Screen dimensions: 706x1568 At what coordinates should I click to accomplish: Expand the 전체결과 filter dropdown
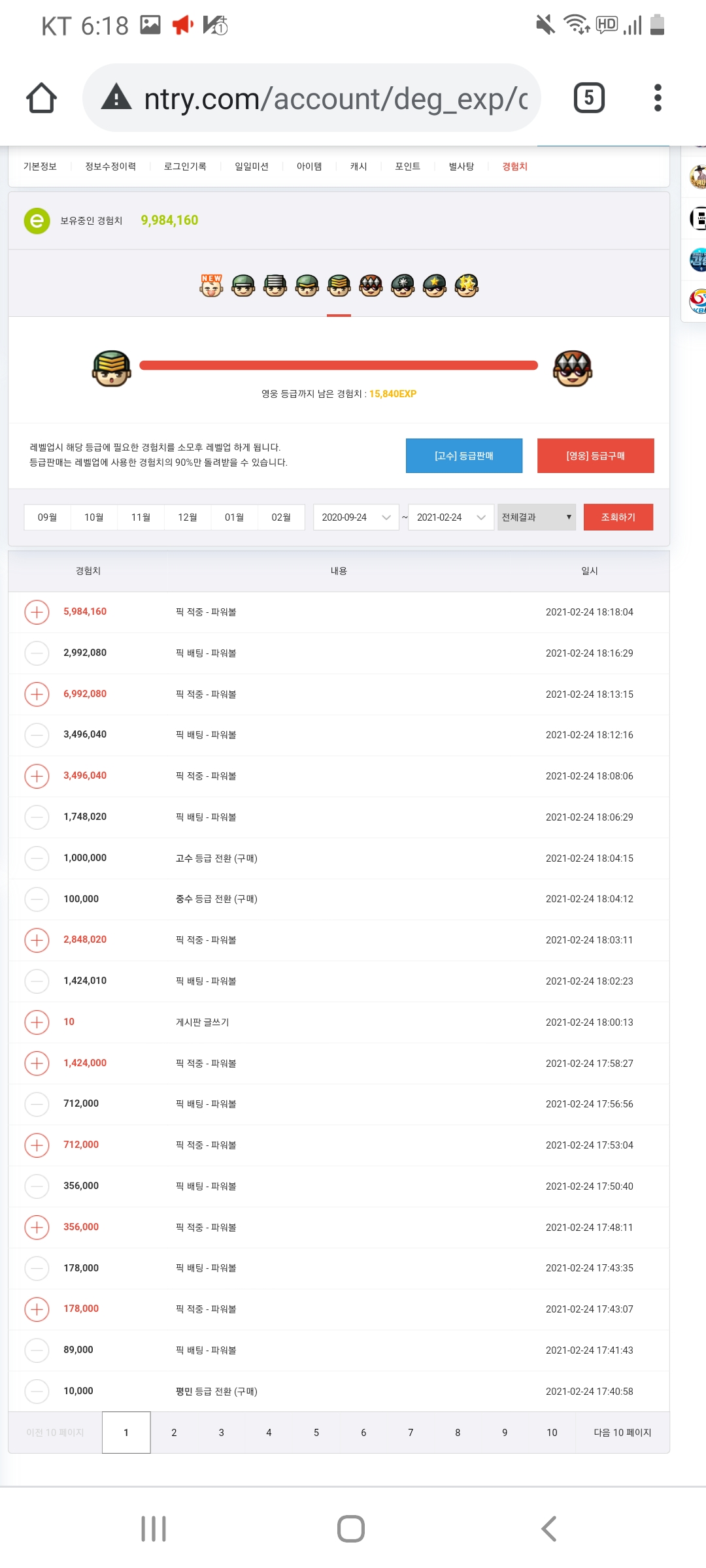[x=537, y=517]
